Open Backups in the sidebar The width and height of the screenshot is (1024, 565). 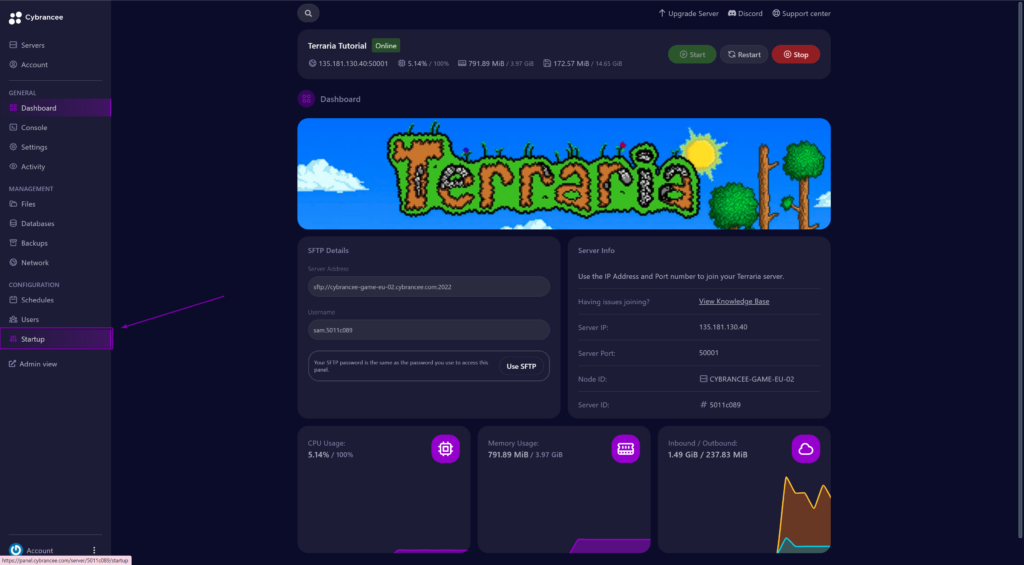pos(34,243)
